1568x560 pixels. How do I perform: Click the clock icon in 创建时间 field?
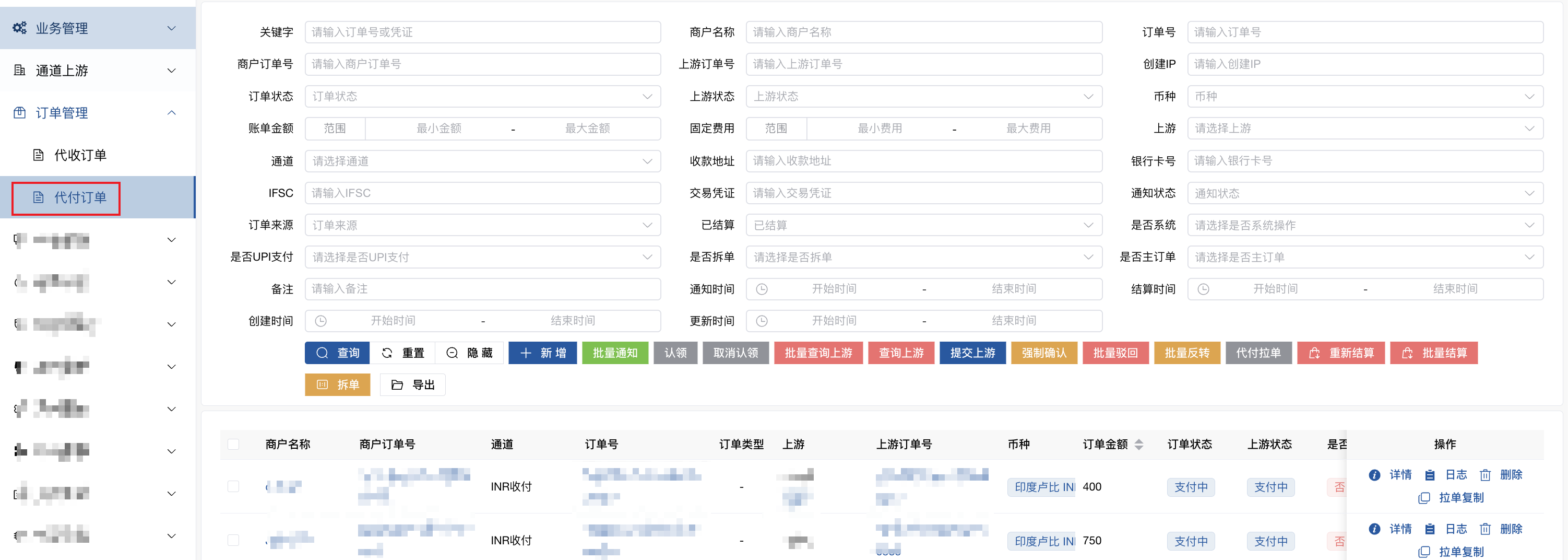[321, 321]
